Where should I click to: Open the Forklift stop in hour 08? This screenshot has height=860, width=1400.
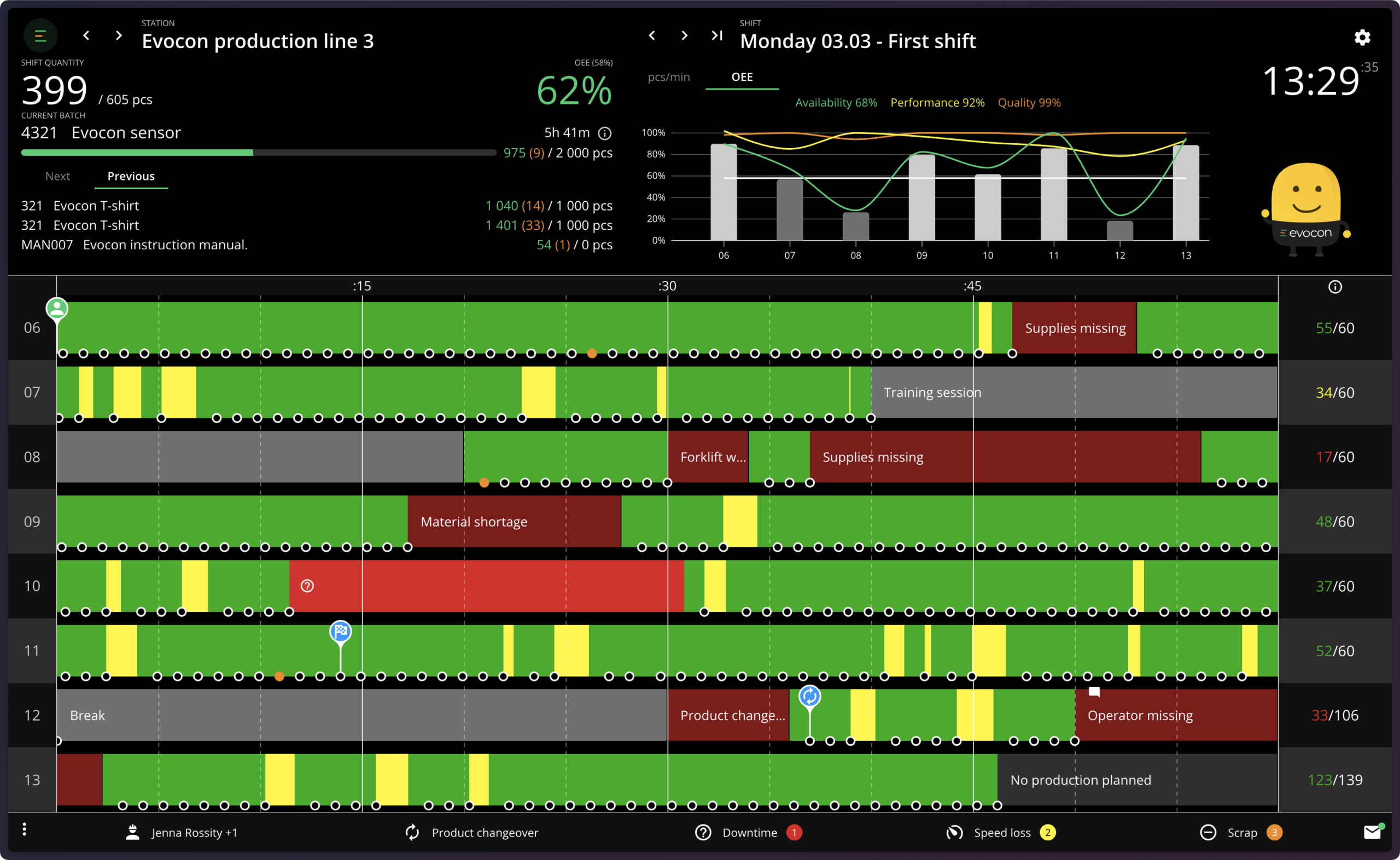tap(708, 457)
